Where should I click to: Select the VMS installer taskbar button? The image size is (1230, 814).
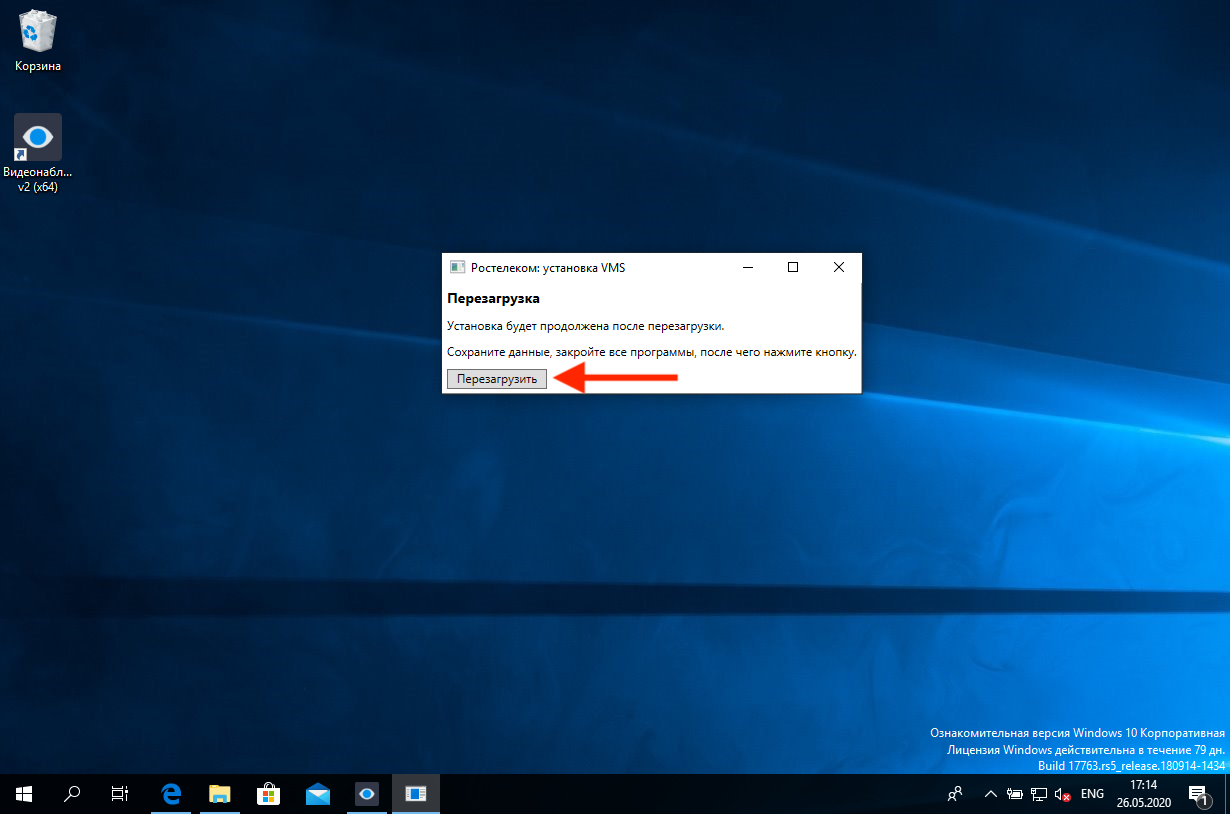[x=416, y=794]
